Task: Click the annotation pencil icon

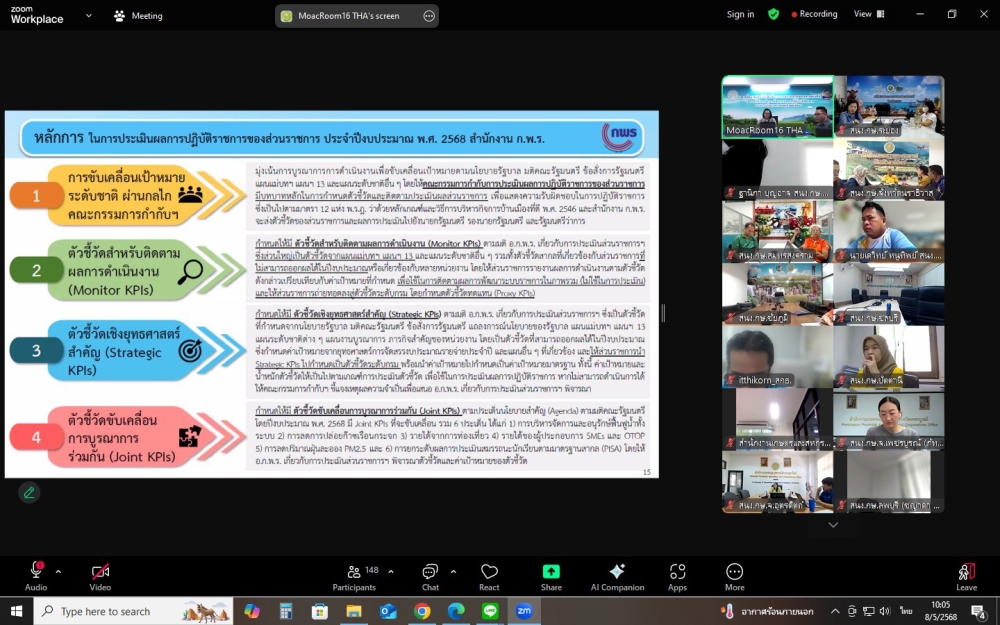Action: click(x=29, y=492)
